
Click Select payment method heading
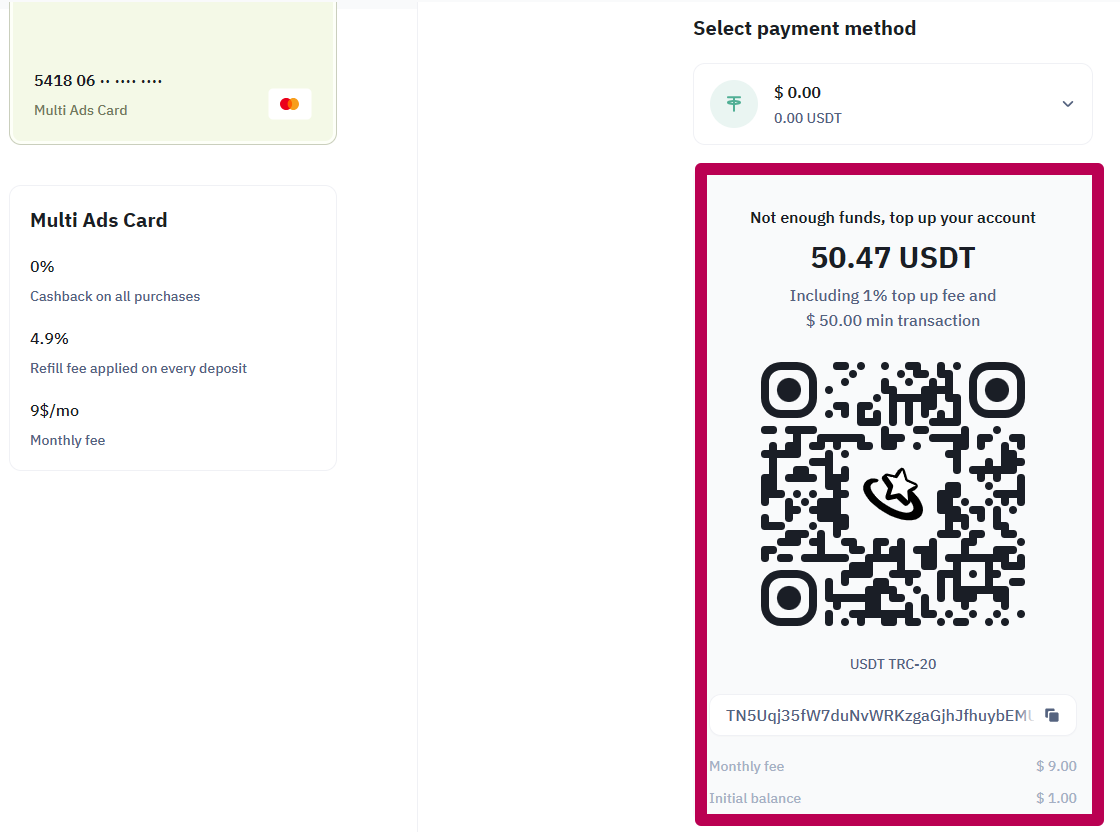click(x=804, y=29)
